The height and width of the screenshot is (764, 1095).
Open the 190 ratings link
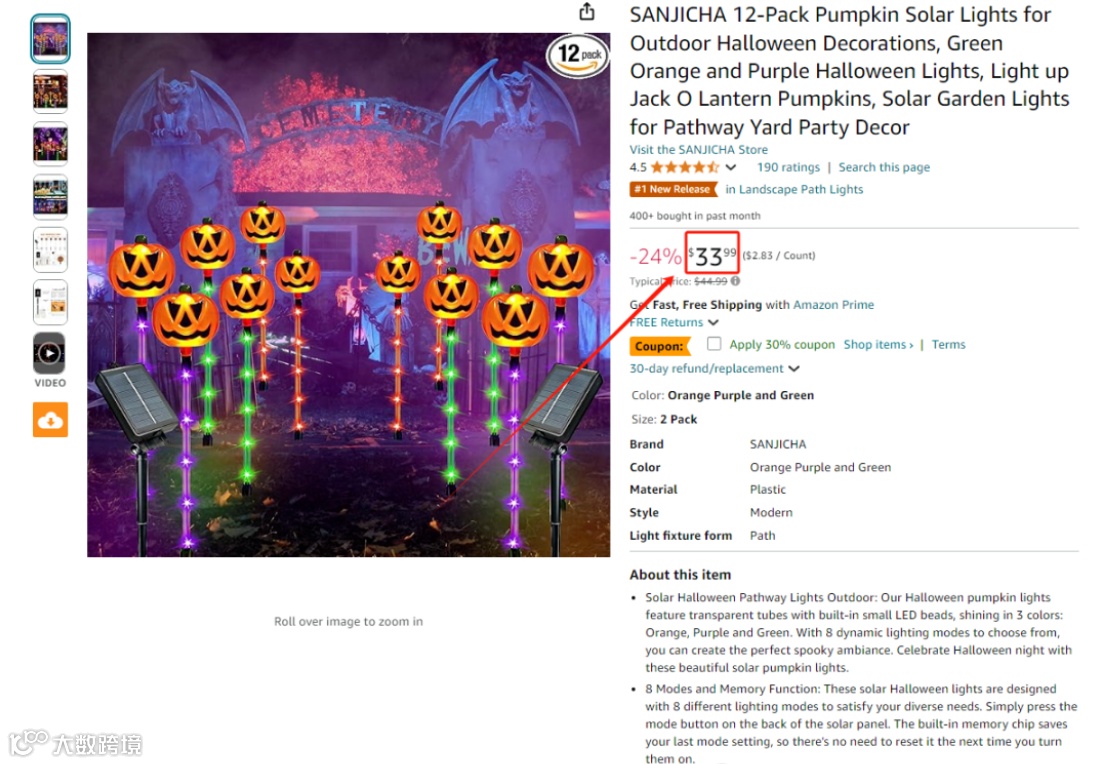[788, 167]
